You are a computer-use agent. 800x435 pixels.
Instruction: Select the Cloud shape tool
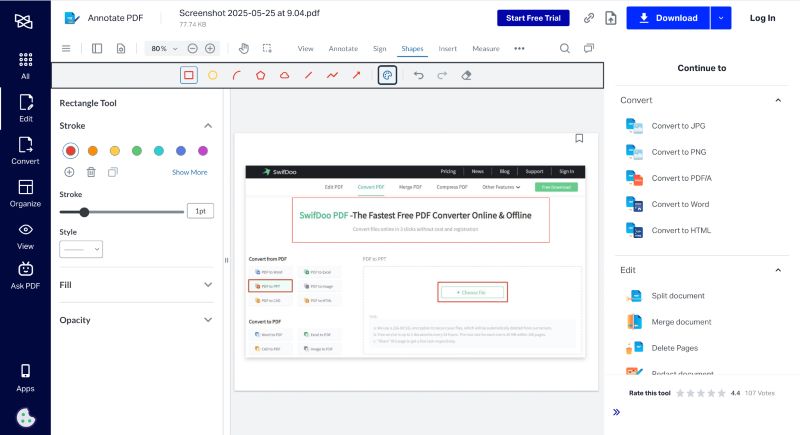coord(284,75)
